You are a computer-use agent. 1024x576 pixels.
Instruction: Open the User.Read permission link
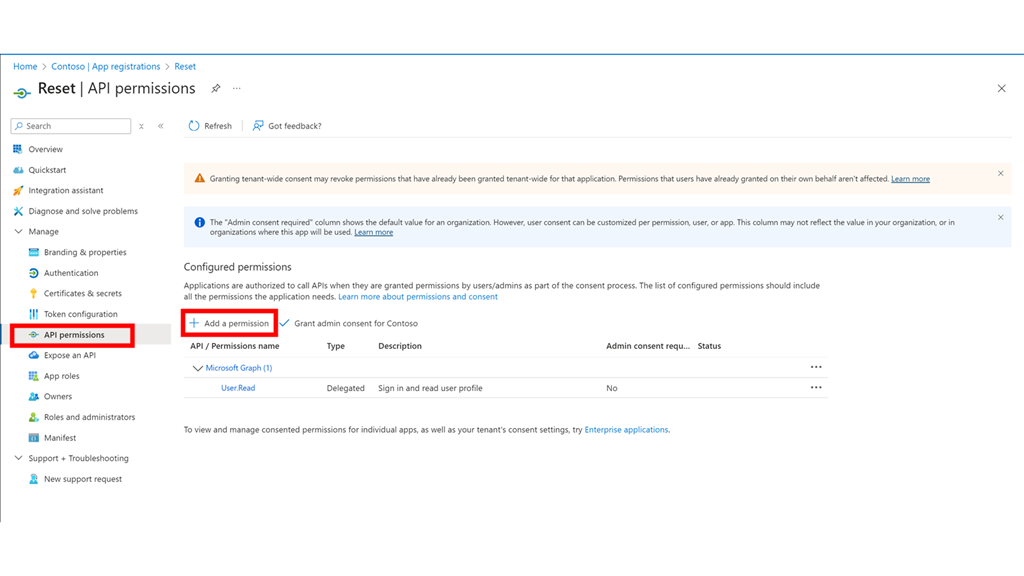pos(238,388)
